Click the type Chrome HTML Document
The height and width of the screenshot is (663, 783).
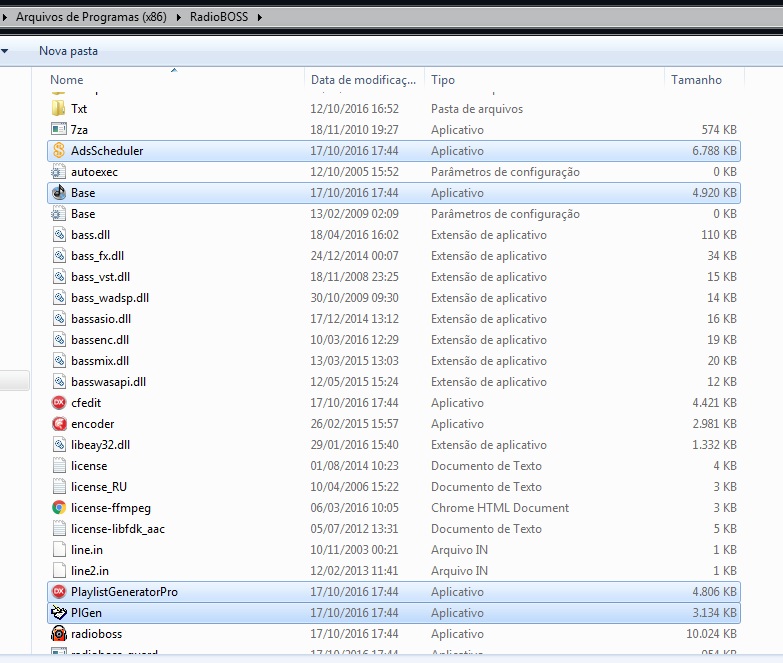[500, 508]
